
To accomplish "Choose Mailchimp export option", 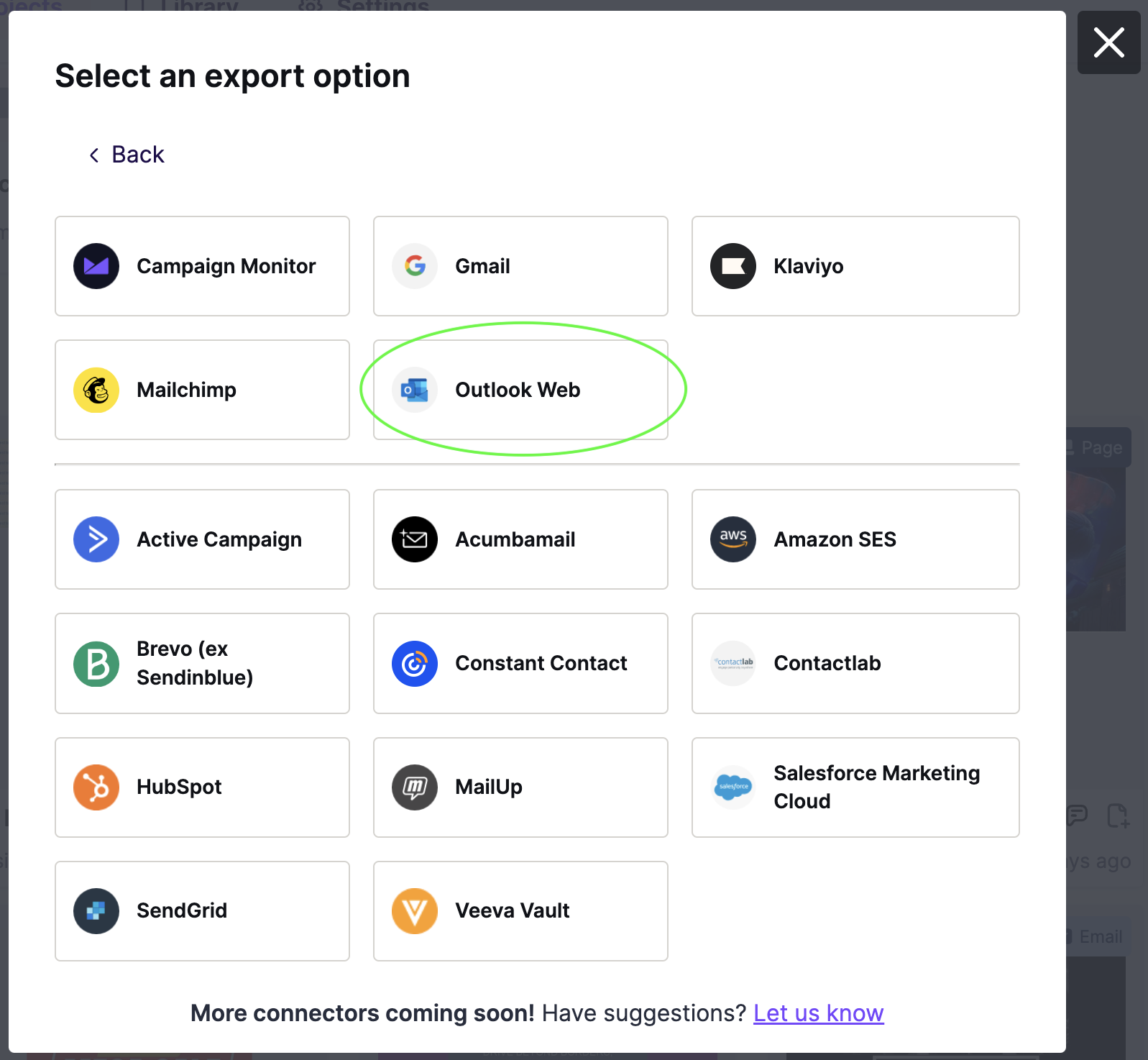I will (202, 390).
